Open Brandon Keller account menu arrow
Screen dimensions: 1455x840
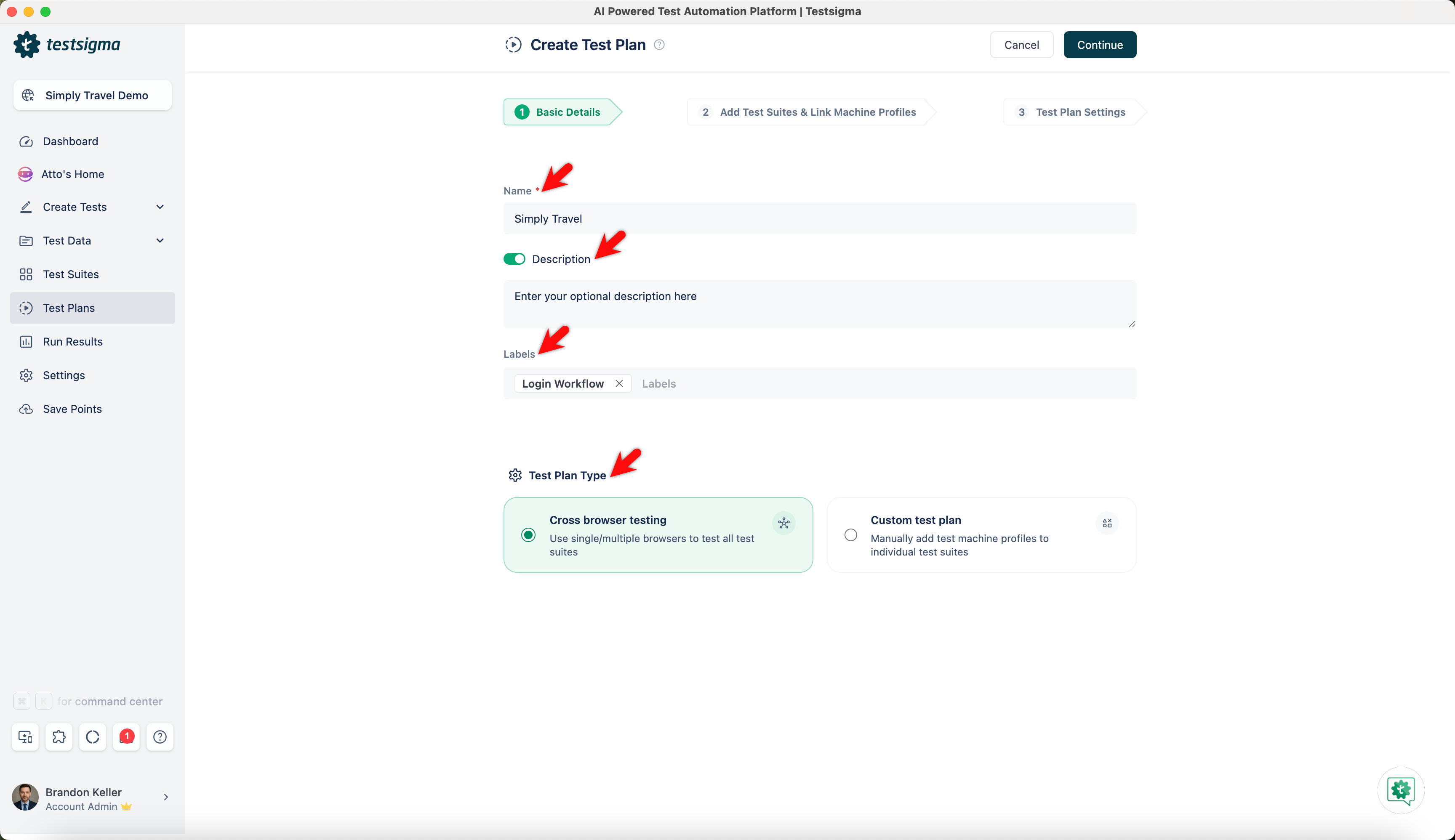pyautogui.click(x=165, y=797)
